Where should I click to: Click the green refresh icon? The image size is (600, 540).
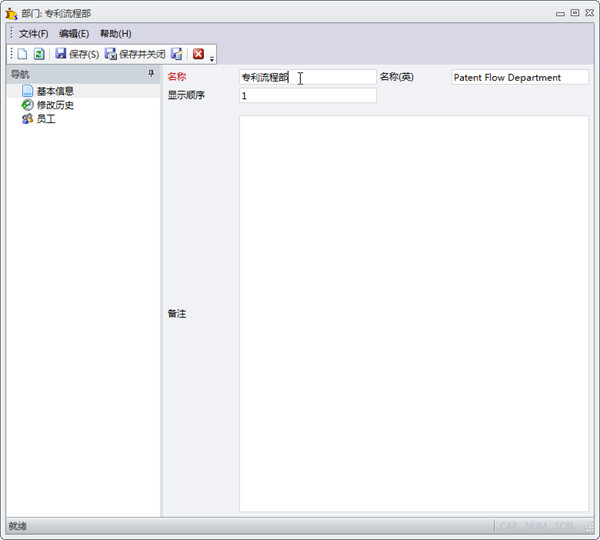[x=39, y=54]
